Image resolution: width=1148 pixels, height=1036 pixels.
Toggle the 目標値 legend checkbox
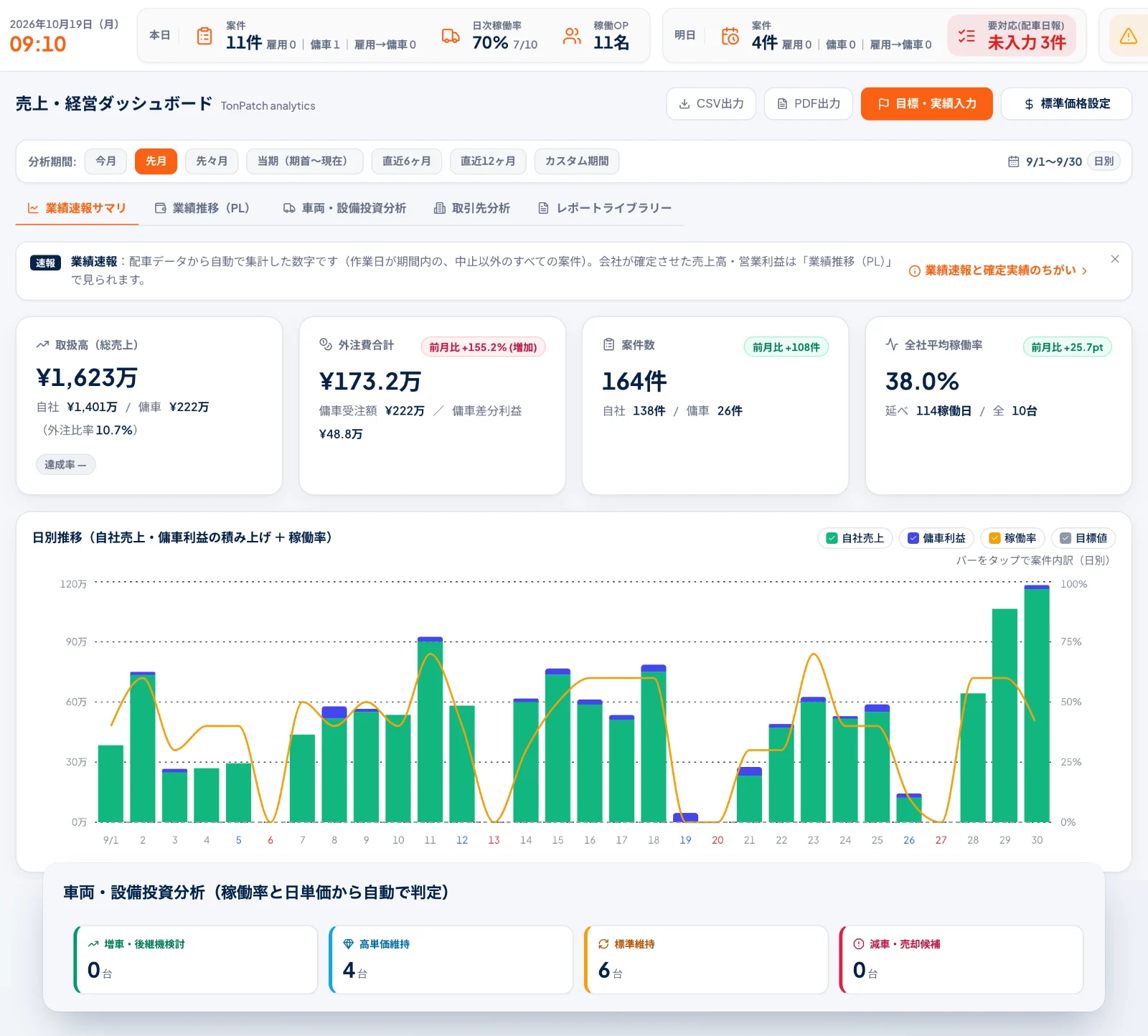pos(1065,538)
